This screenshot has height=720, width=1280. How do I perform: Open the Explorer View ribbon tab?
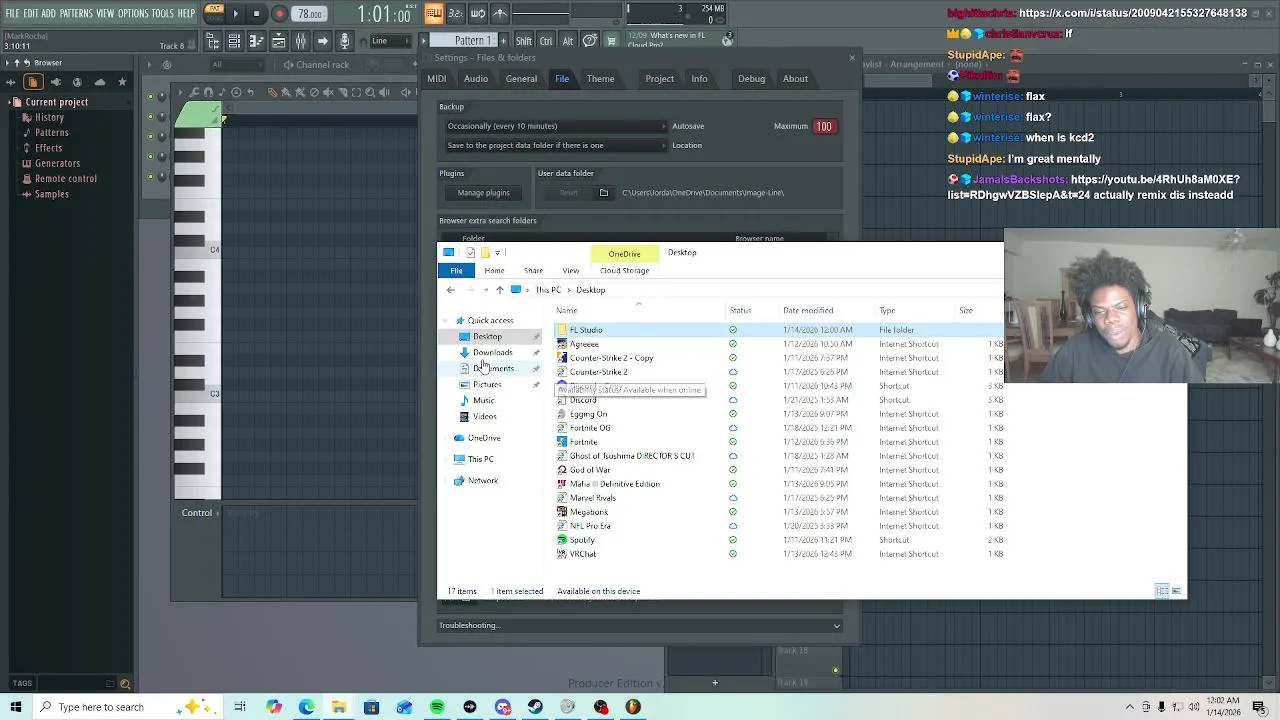pyautogui.click(x=570, y=271)
